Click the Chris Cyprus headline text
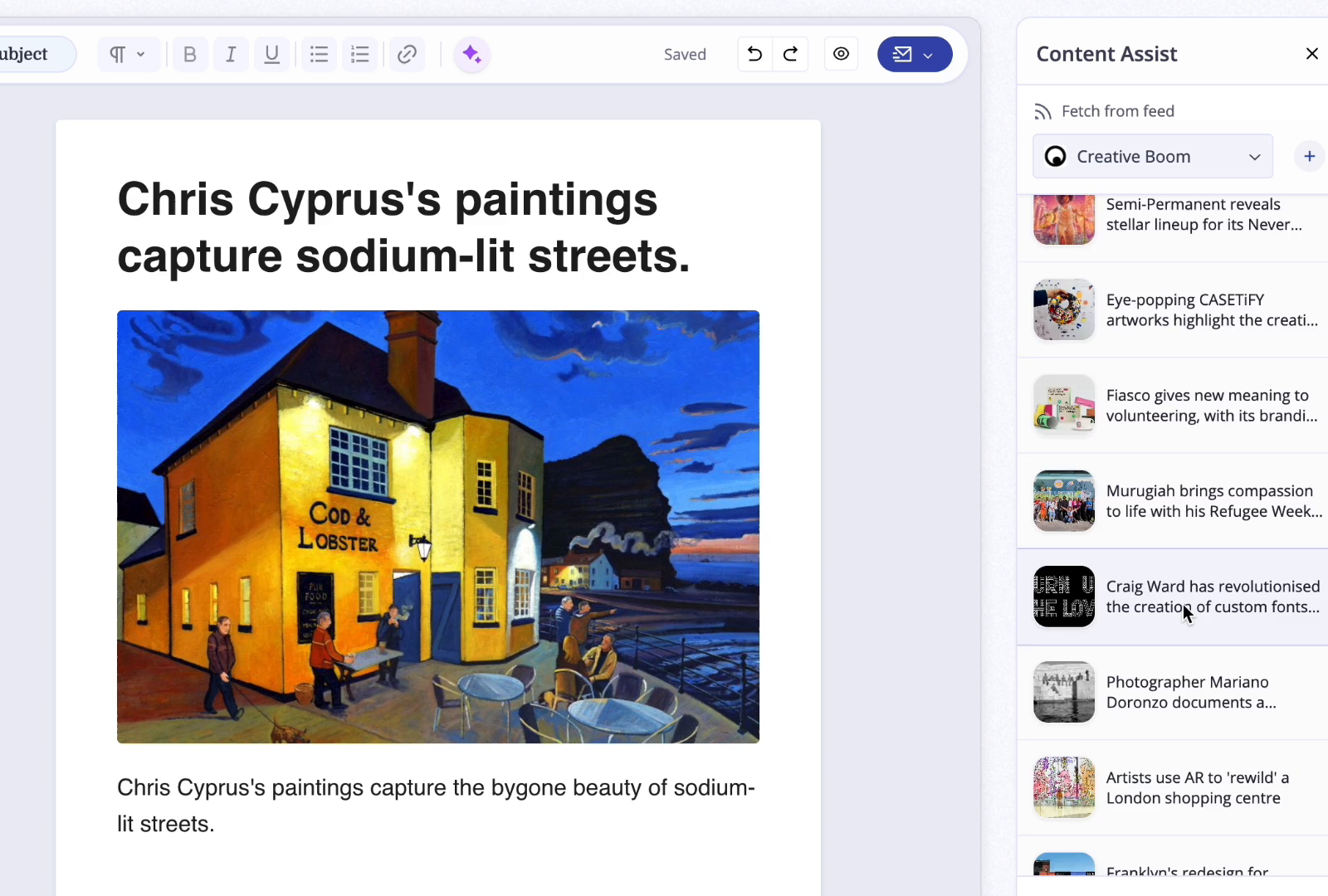The width and height of the screenshot is (1328, 896). [404, 227]
